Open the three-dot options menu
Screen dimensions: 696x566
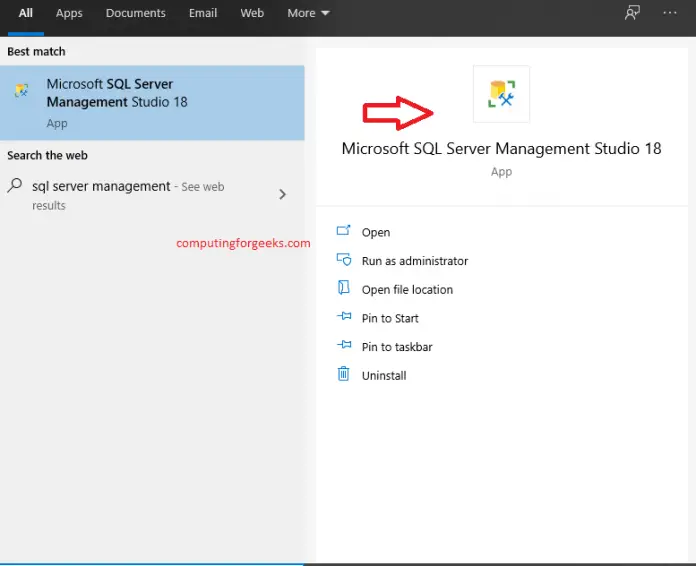coord(670,13)
